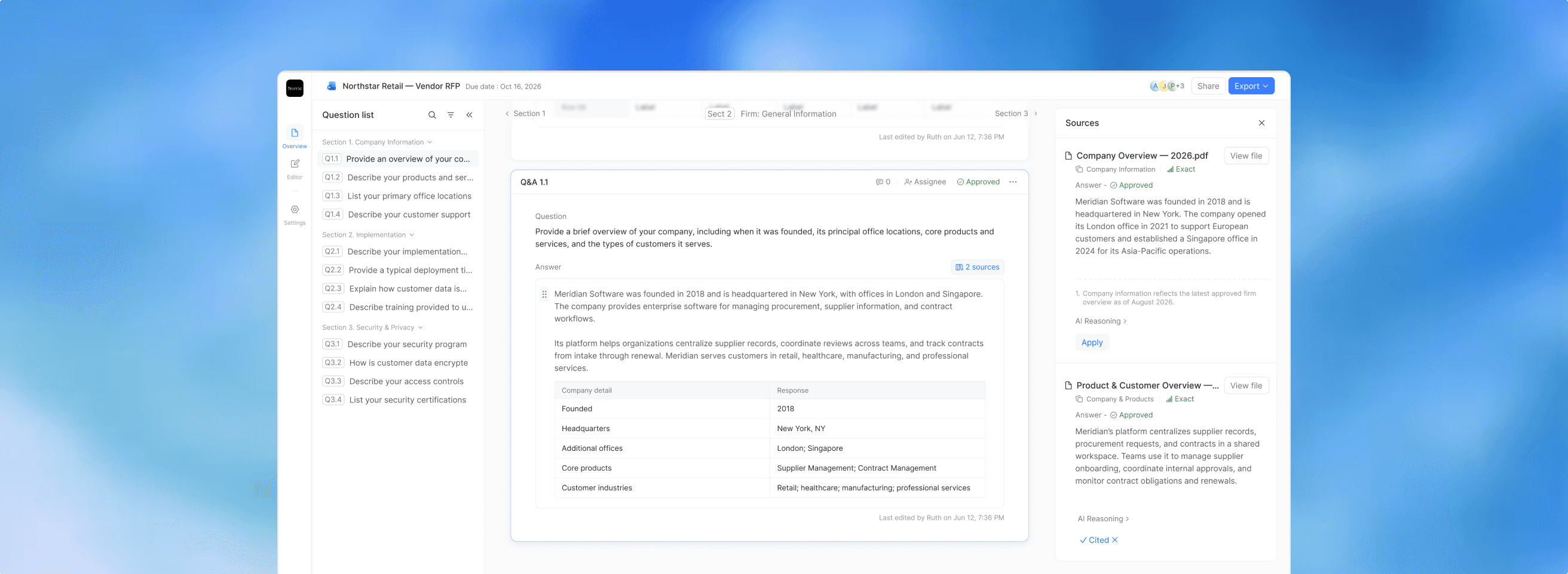Click the Share button
1568x574 pixels.
tap(1208, 86)
